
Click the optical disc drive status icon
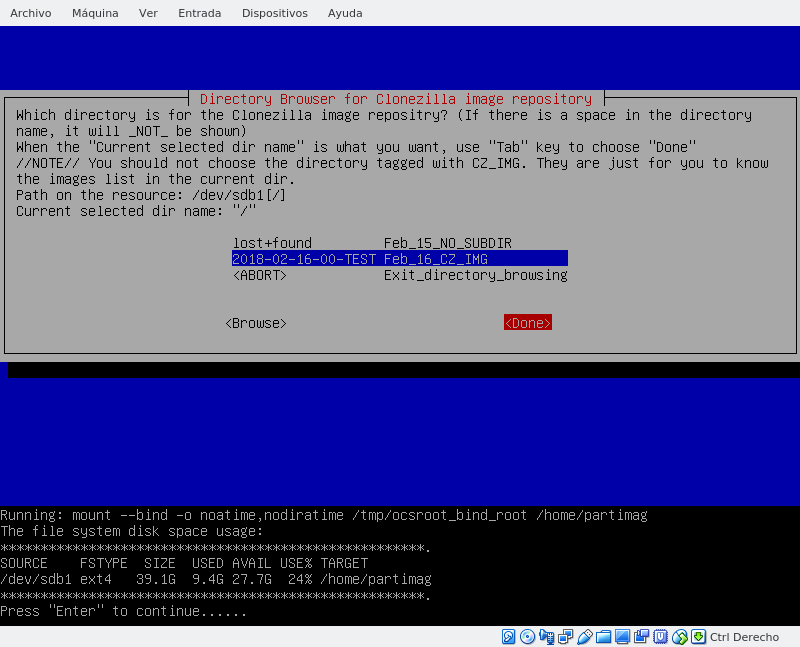(x=527, y=636)
